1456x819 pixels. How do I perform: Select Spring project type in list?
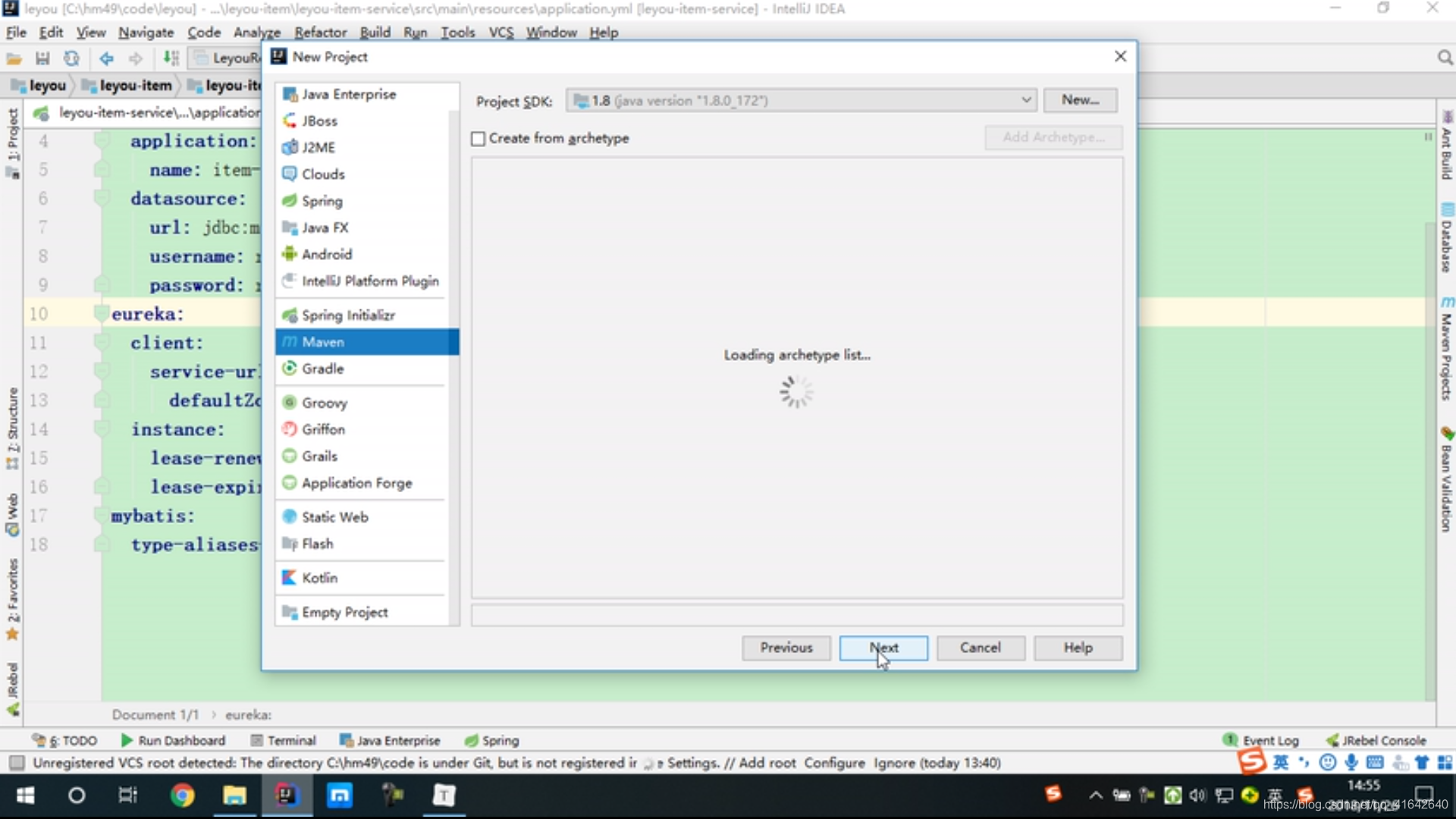(366, 201)
